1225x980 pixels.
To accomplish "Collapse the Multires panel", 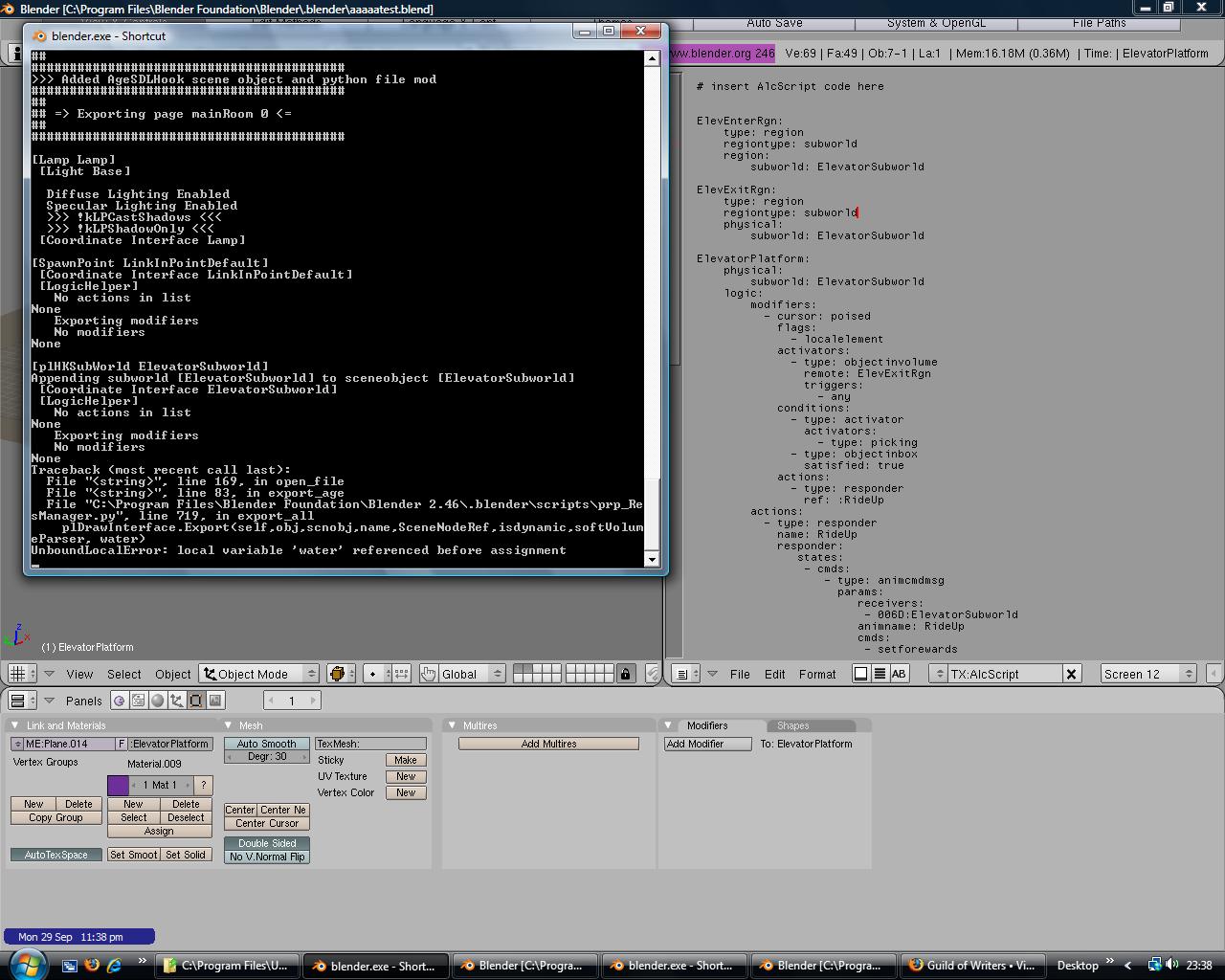I will pyautogui.click(x=452, y=725).
